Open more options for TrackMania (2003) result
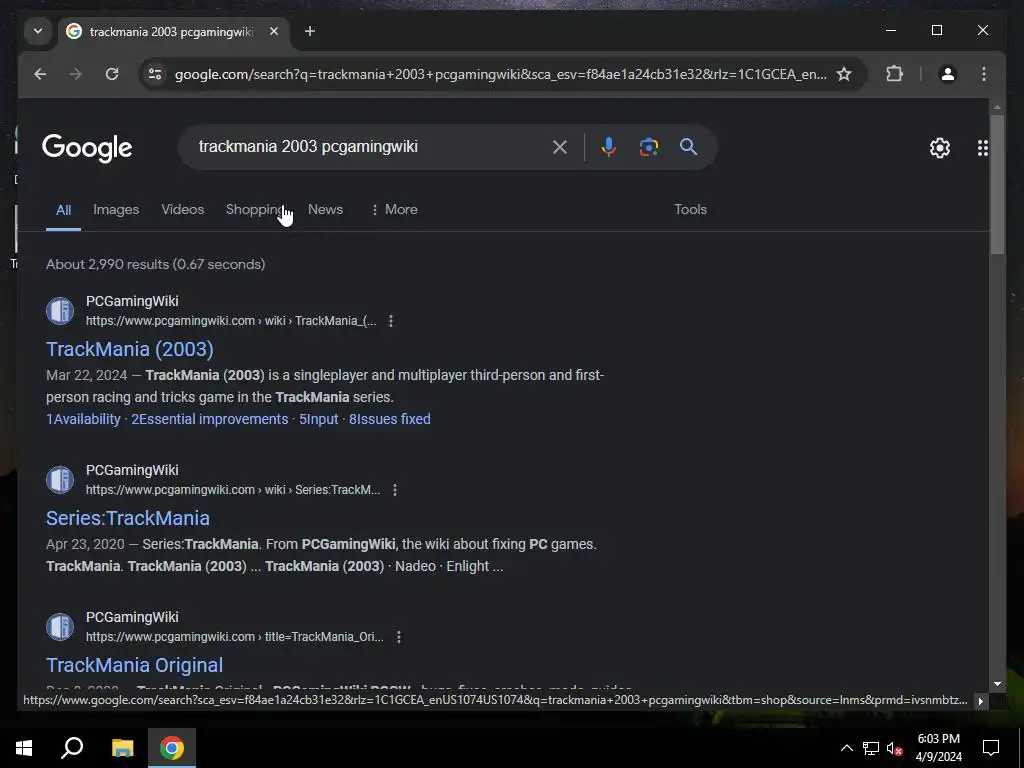Viewport: 1024px width, 768px height. coord(391,321)
